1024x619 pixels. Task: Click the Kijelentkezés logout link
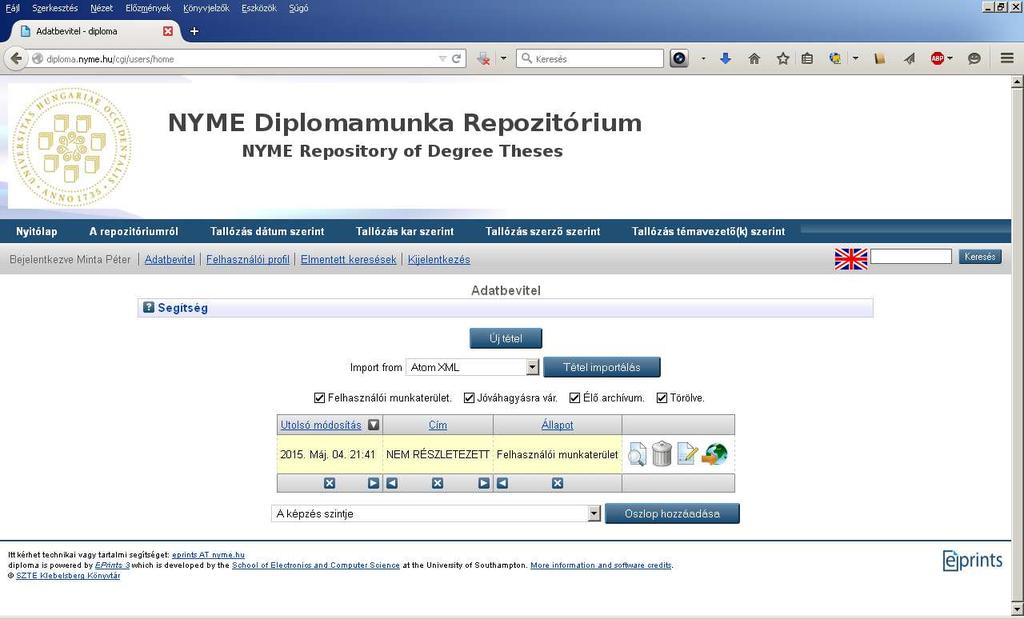[x=439, y=259]
